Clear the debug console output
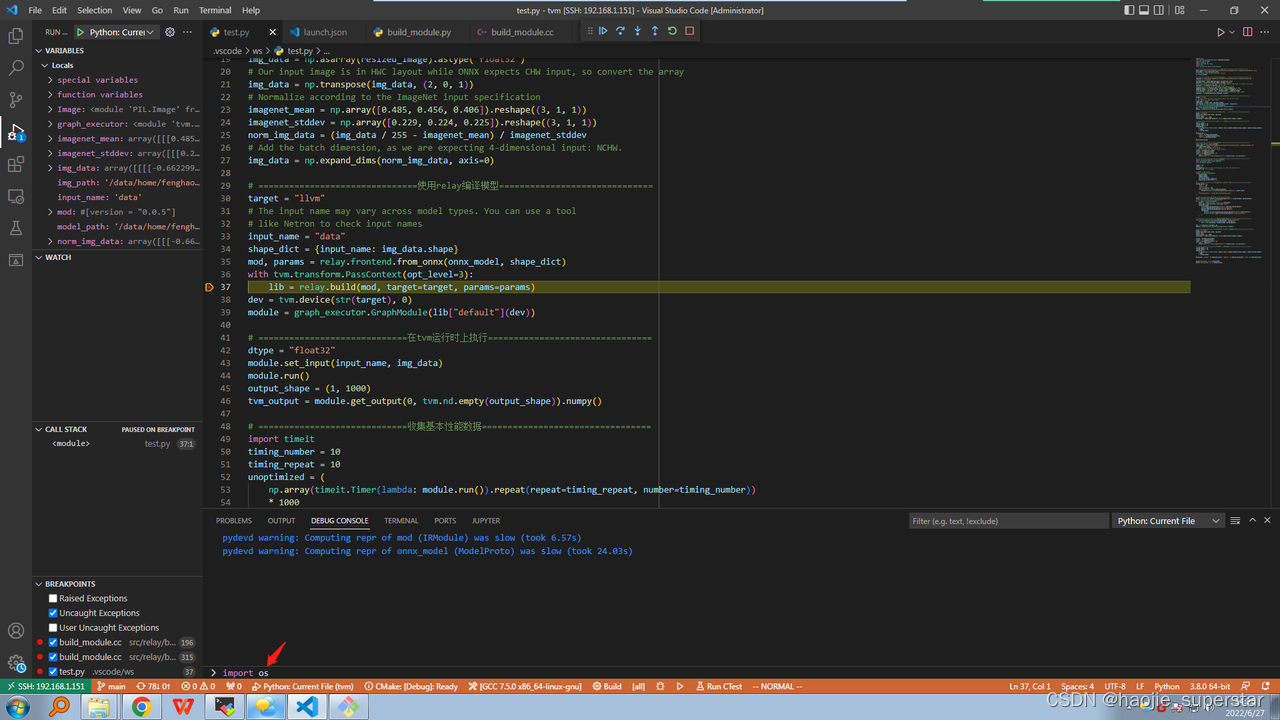Screen dimensions: 1280x720 [x=1235, y=520]
